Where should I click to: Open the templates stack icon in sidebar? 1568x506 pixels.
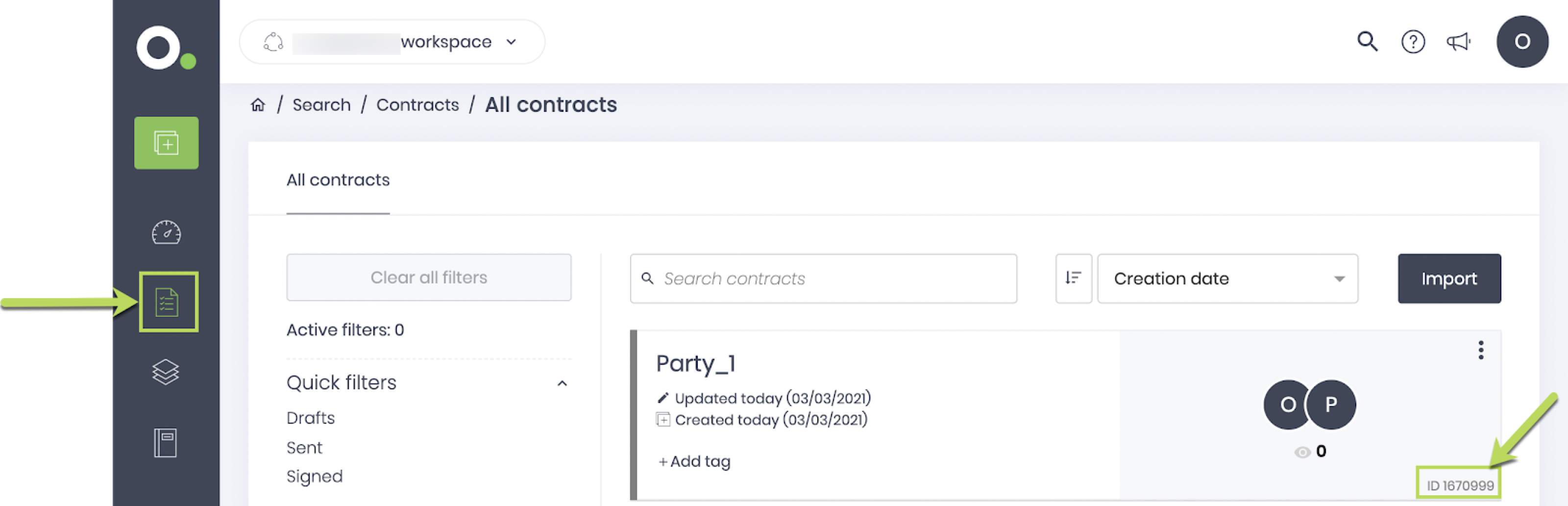pos(166,373)
